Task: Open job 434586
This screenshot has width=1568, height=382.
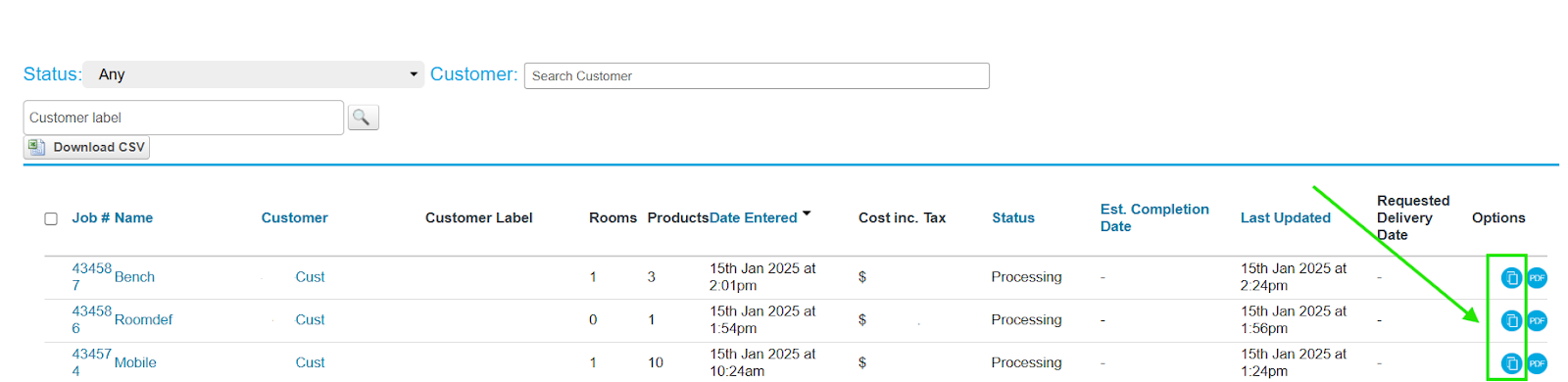Action: [91, 319]
